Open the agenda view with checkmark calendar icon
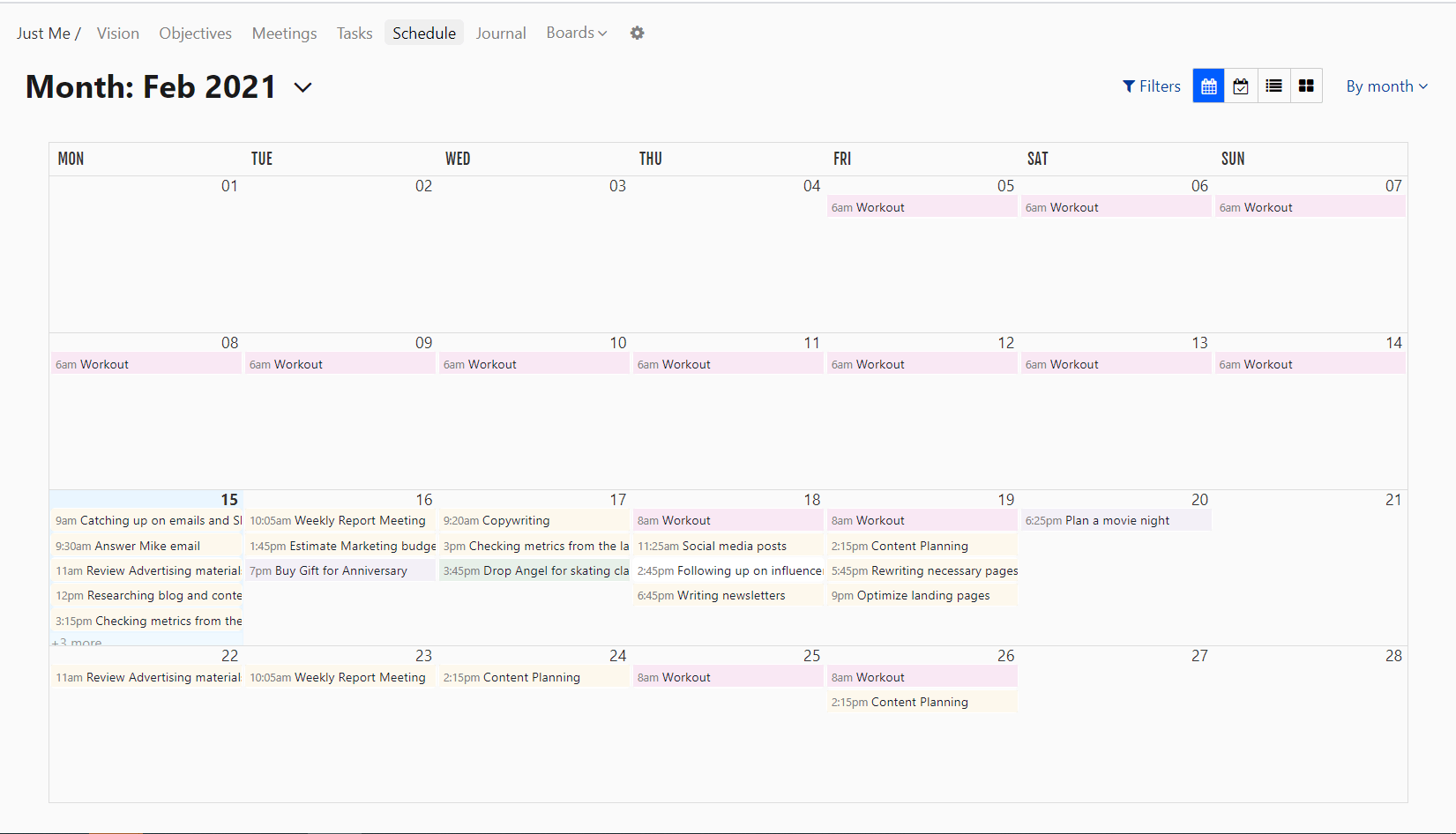Screen dimensions: 1456x834 1241,86
